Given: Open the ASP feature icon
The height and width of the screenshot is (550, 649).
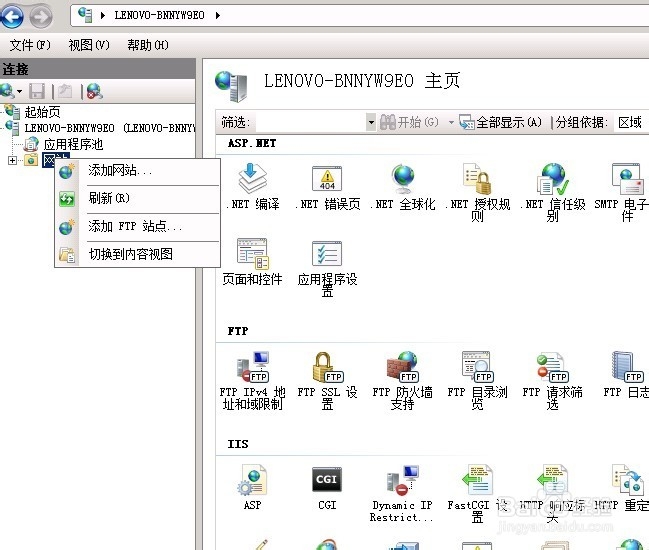Looking at the screenshot, I should [x=252, y=480].
